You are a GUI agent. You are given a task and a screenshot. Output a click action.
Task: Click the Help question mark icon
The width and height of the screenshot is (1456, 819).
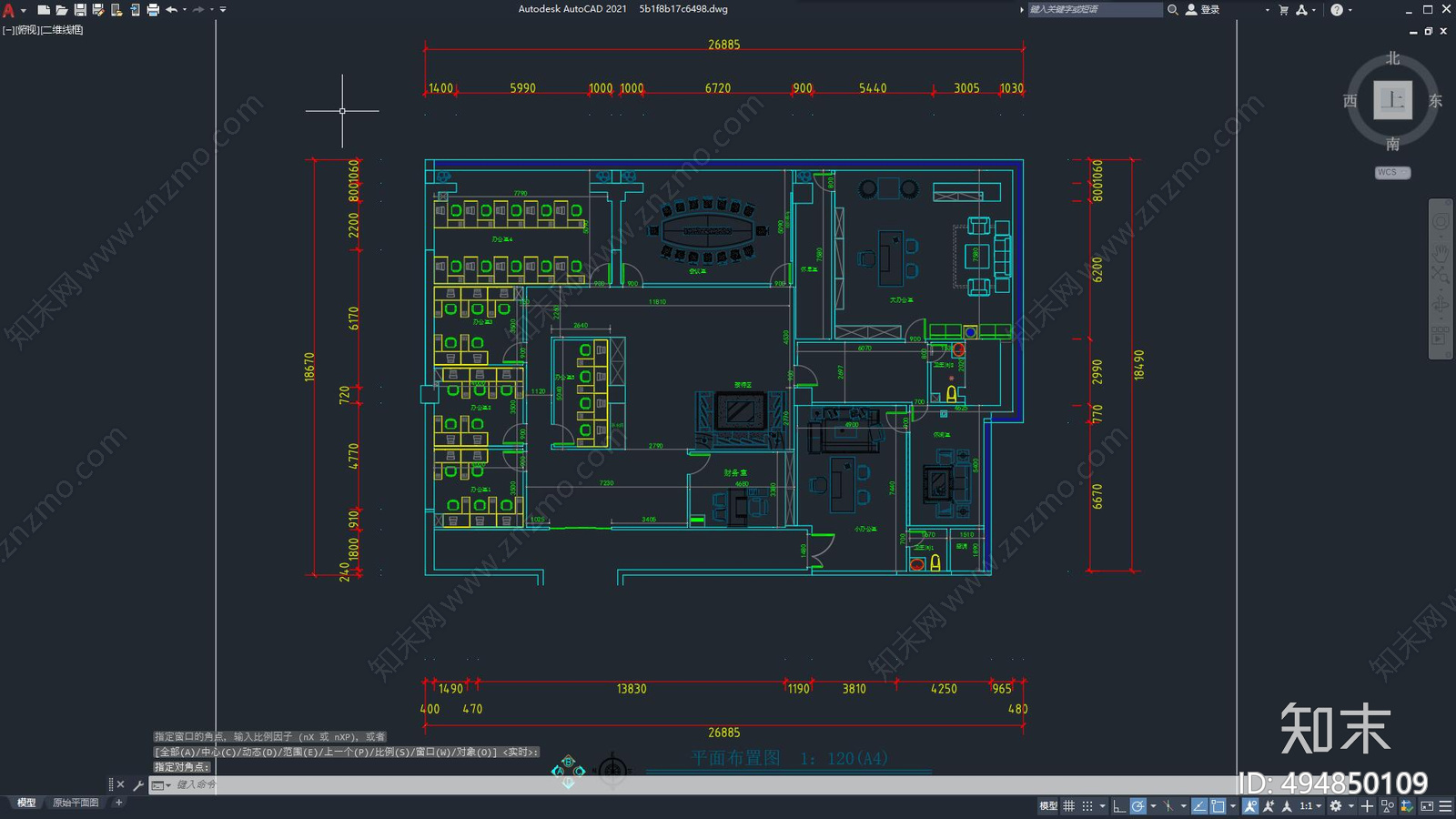pos(1337,10)
